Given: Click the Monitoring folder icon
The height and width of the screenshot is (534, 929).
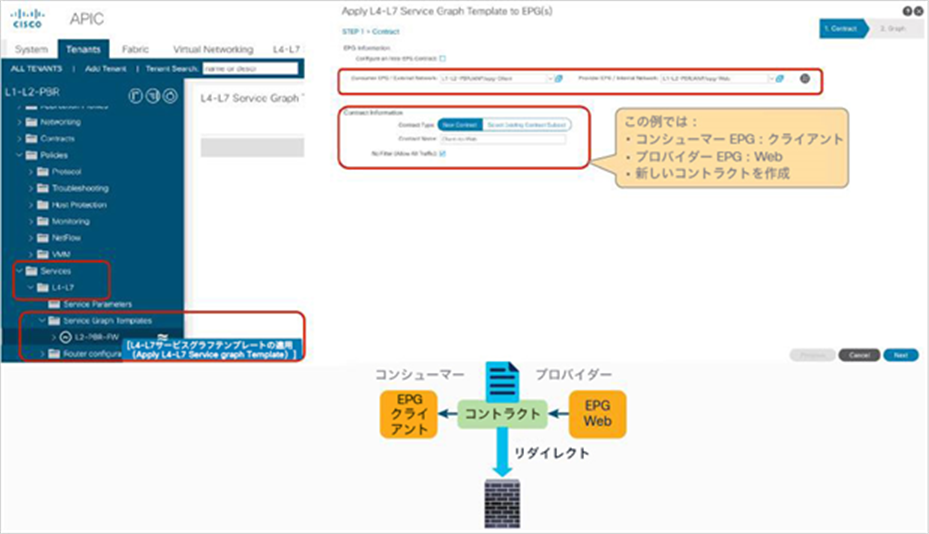Looking at the screenshot, I should click(43, 222).
